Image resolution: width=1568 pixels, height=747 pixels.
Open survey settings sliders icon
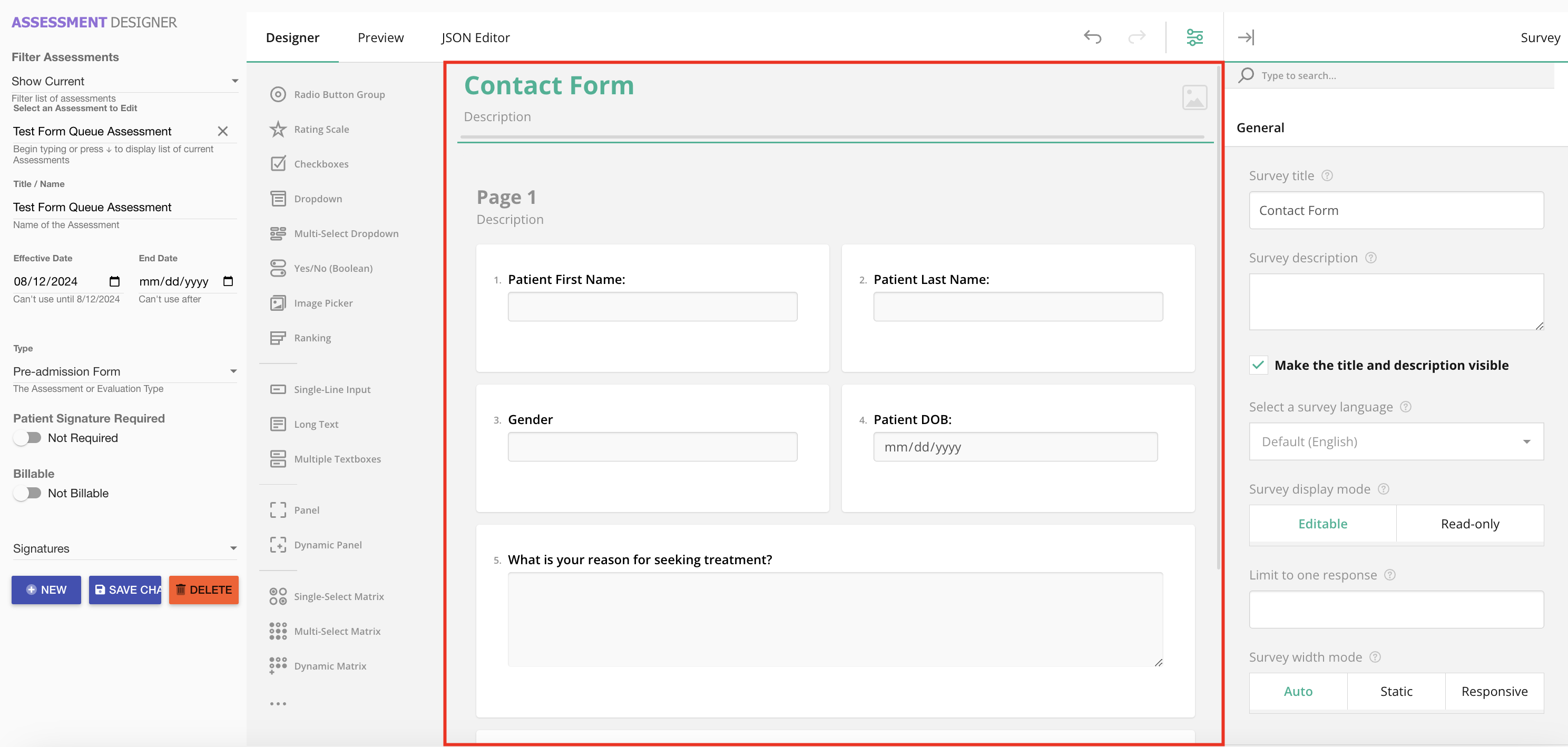pyautogui.click(x=1194, y=37)
